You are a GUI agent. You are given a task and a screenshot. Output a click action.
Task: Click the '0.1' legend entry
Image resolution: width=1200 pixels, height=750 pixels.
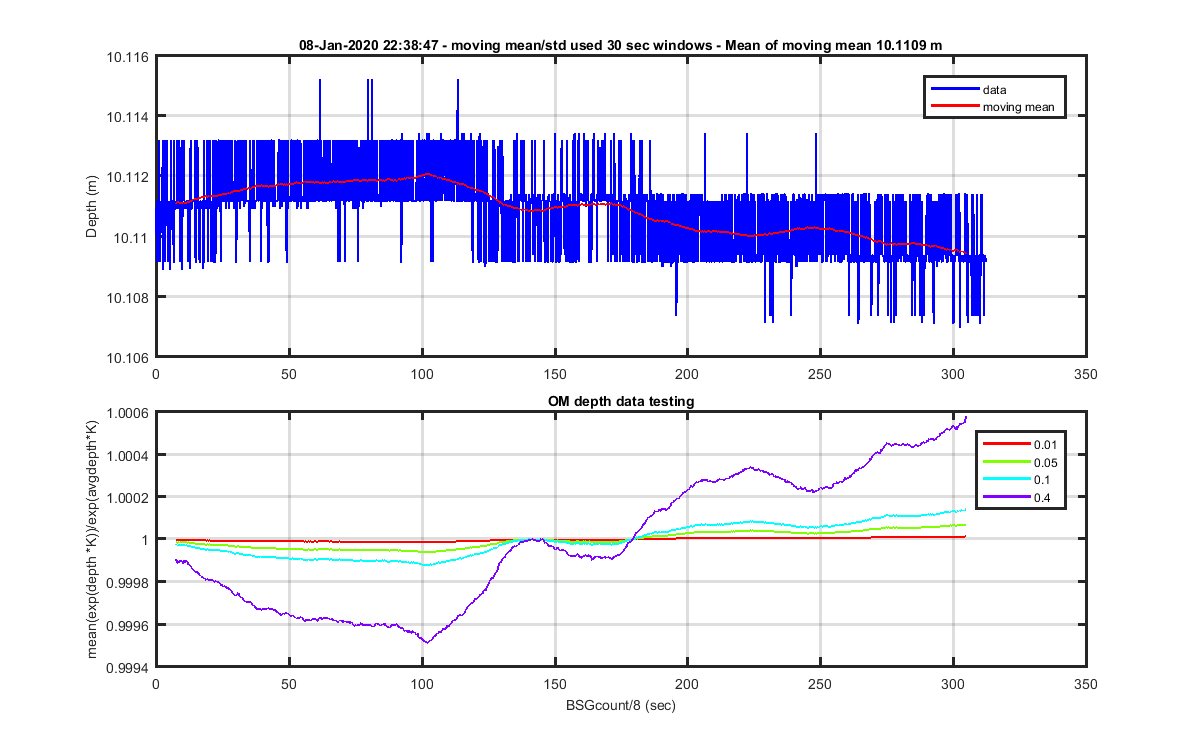(x=1040, y=478)
